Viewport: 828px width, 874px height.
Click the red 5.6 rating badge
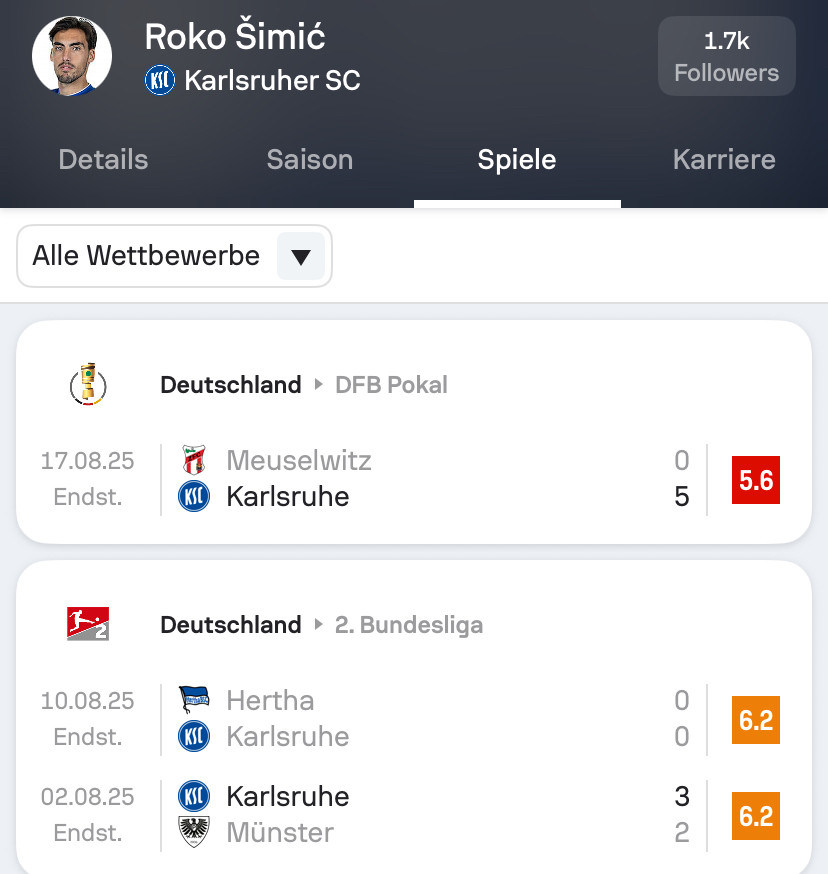tap(755, 479)
